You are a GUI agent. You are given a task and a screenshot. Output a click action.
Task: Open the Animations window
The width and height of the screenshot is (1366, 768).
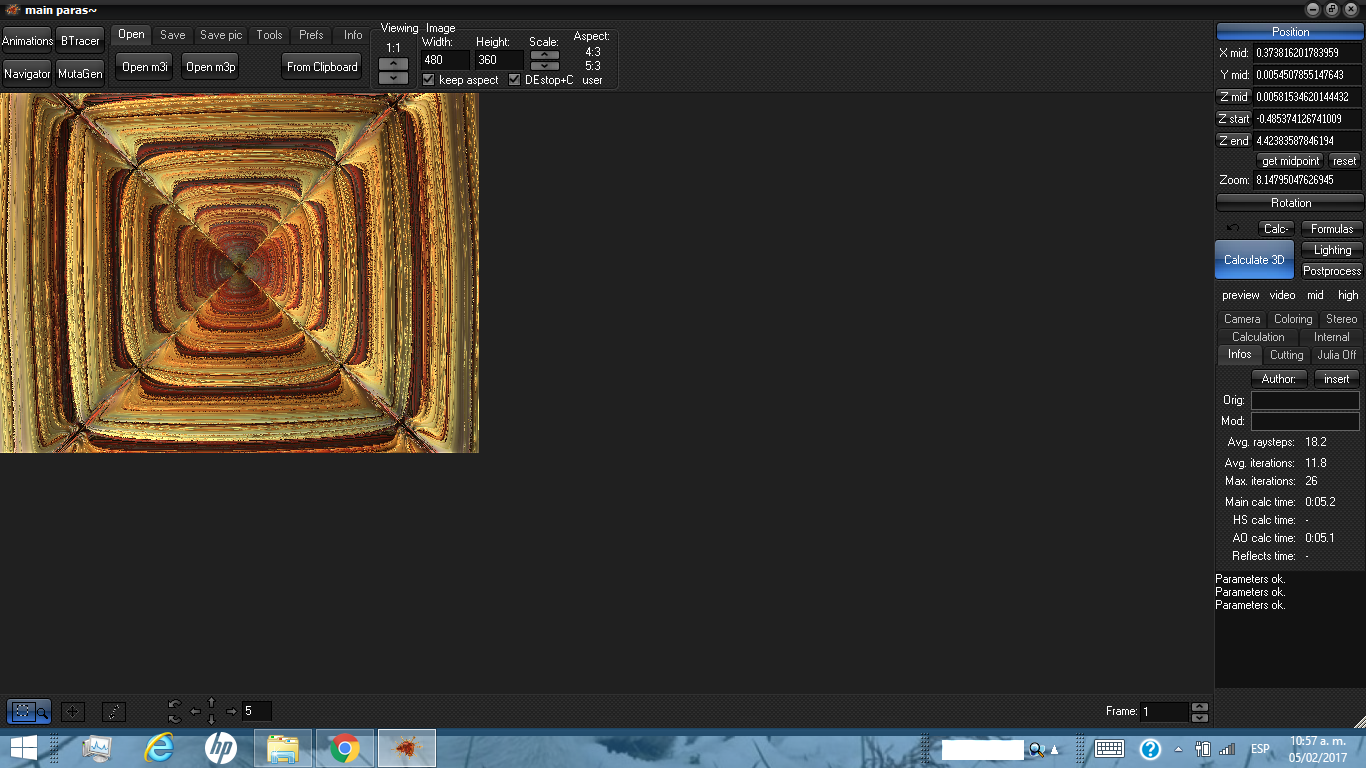pyautogui.click(x=27, y=41)
